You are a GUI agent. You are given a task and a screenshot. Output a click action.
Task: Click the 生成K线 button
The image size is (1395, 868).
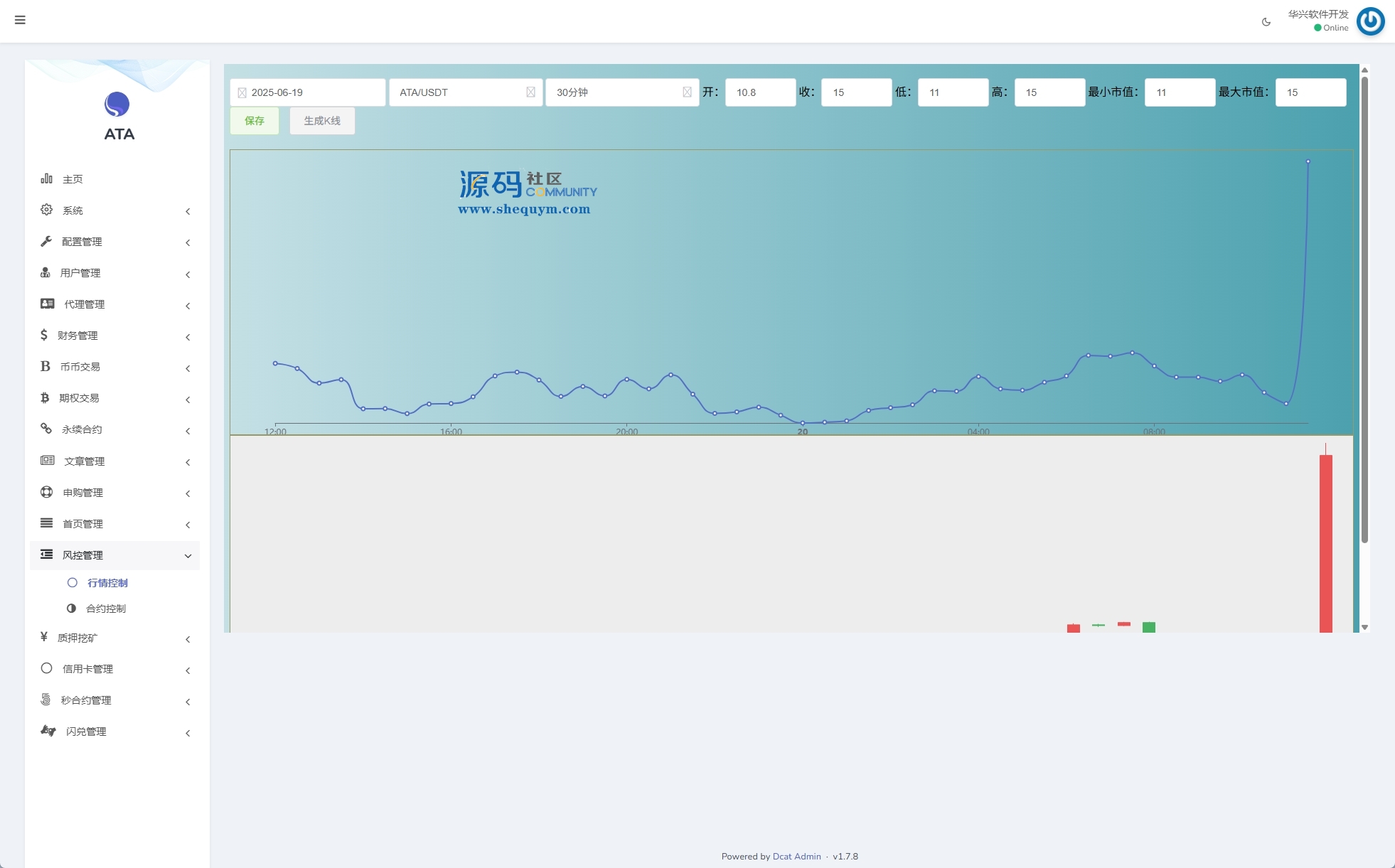pyautogui.click(x=322, y=121)
